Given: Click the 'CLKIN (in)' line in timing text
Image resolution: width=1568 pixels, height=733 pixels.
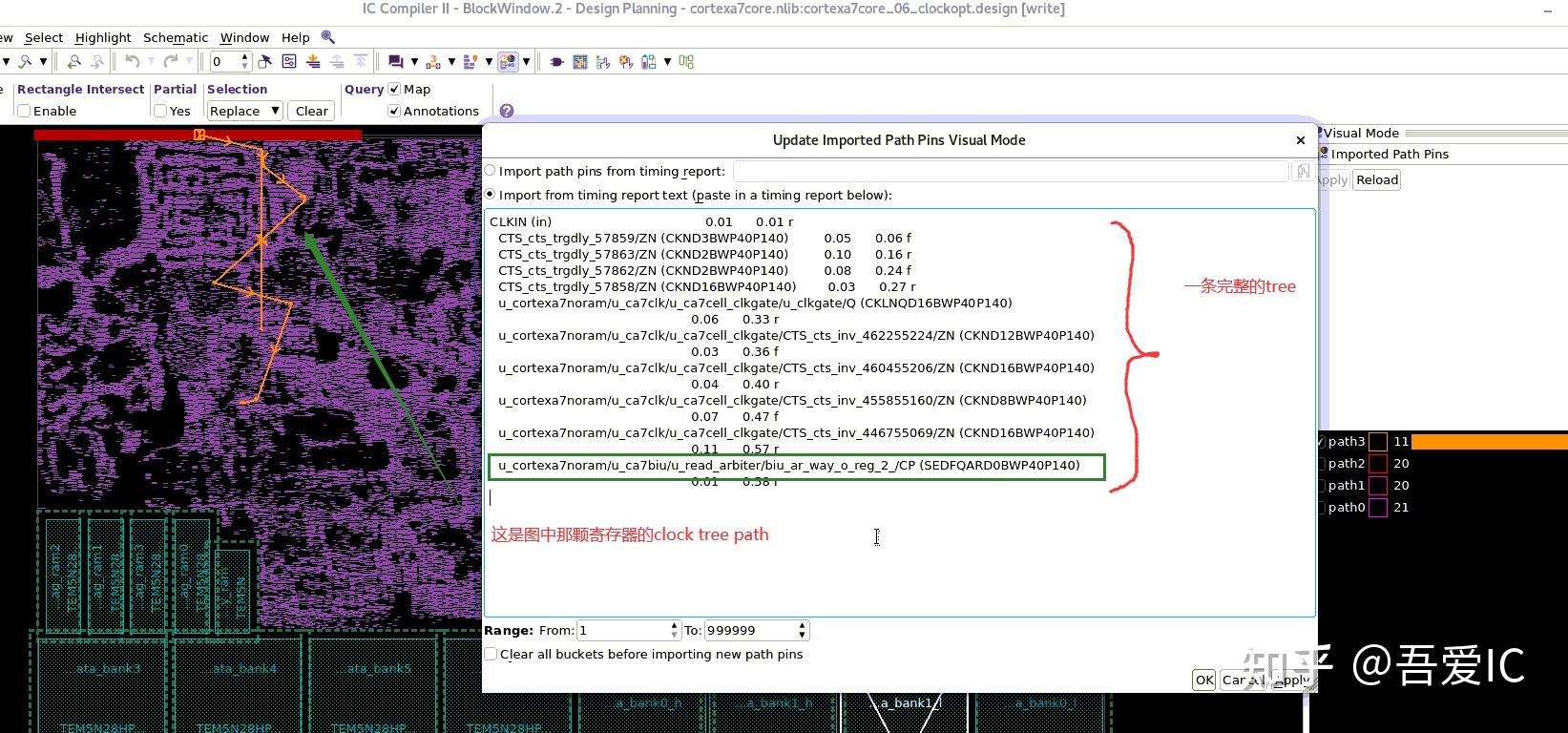Looking at the screenshot, I should click(x=521, y=221).
